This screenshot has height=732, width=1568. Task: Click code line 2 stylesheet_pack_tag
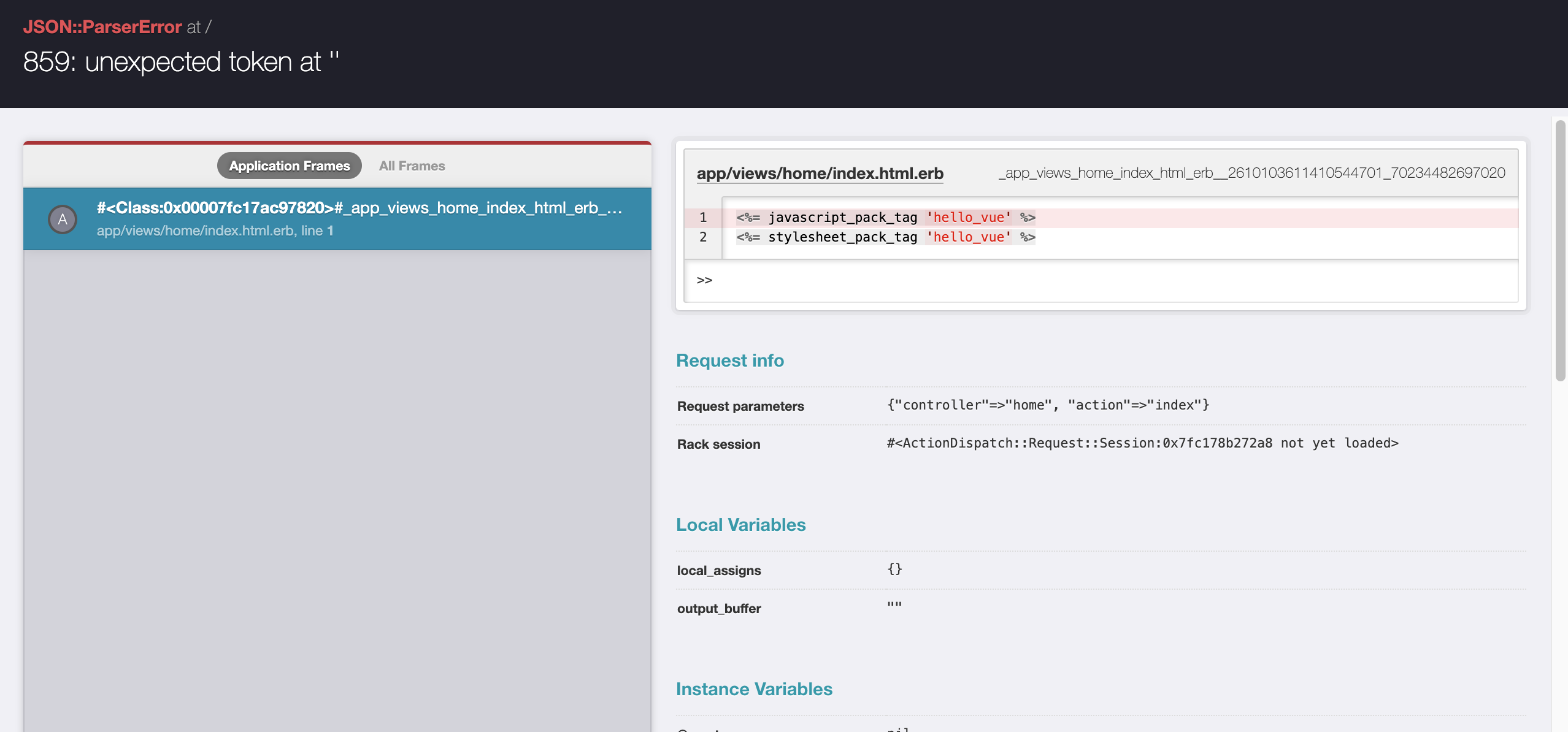886,237
